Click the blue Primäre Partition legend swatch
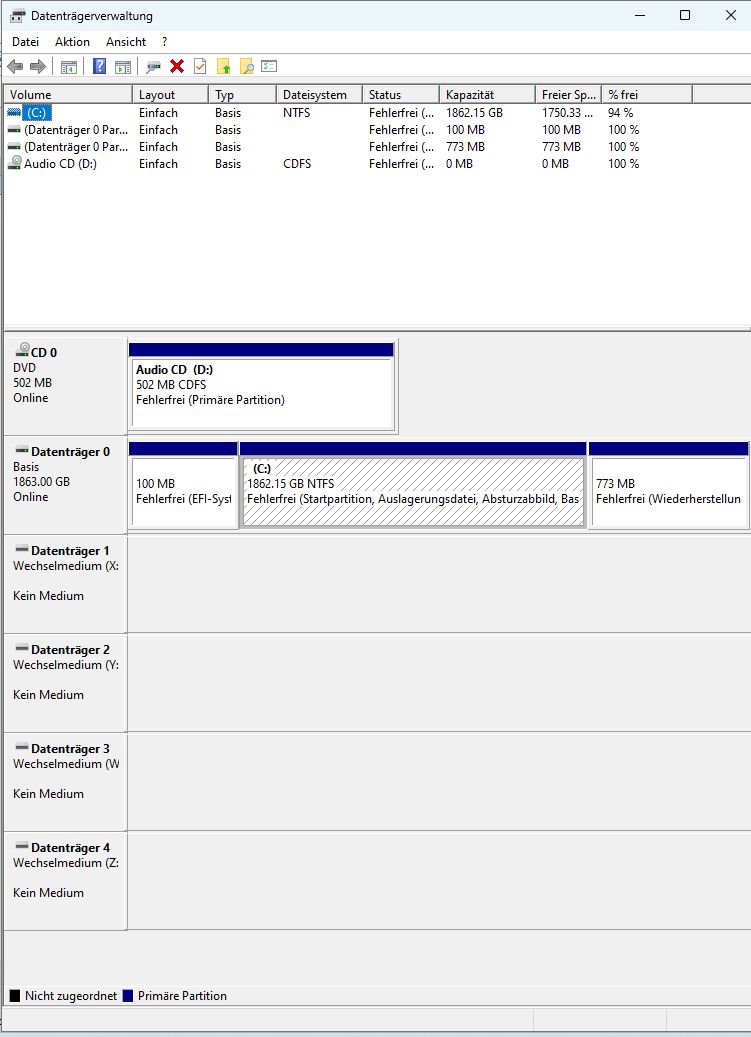The height and width of the screenshot is (1037, 751). click(x=128, y=995)
